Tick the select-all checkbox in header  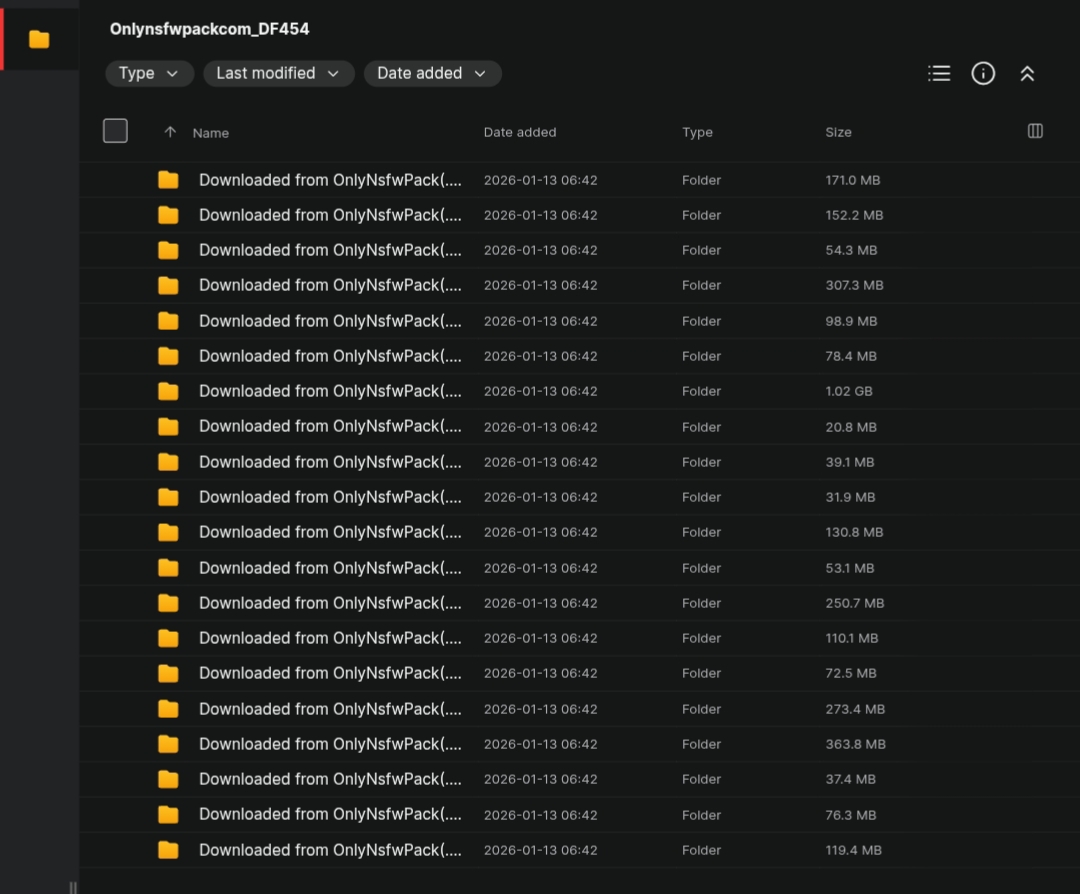click(x=115, y=131)
